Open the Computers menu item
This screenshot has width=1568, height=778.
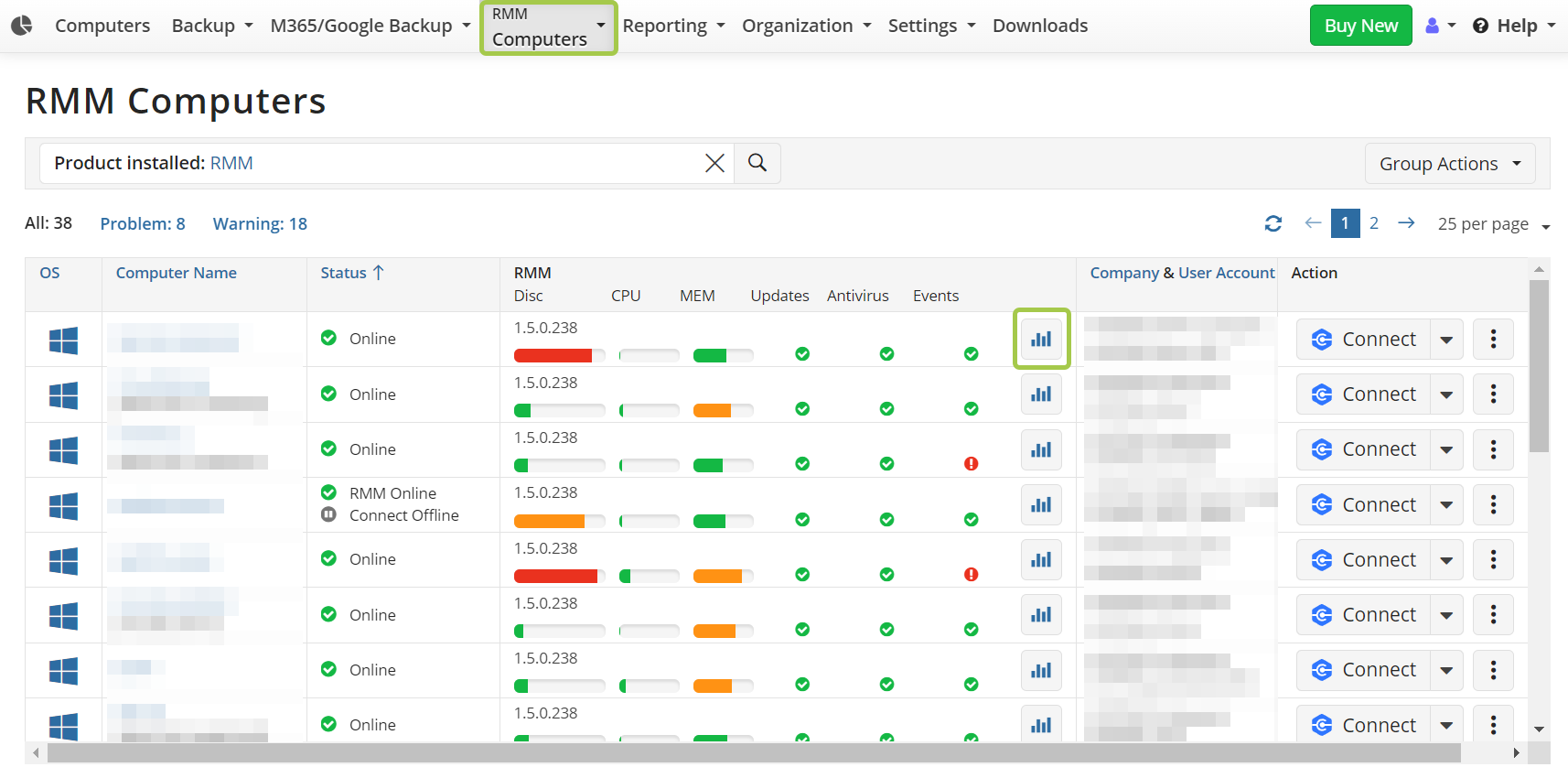coord(102,26)
